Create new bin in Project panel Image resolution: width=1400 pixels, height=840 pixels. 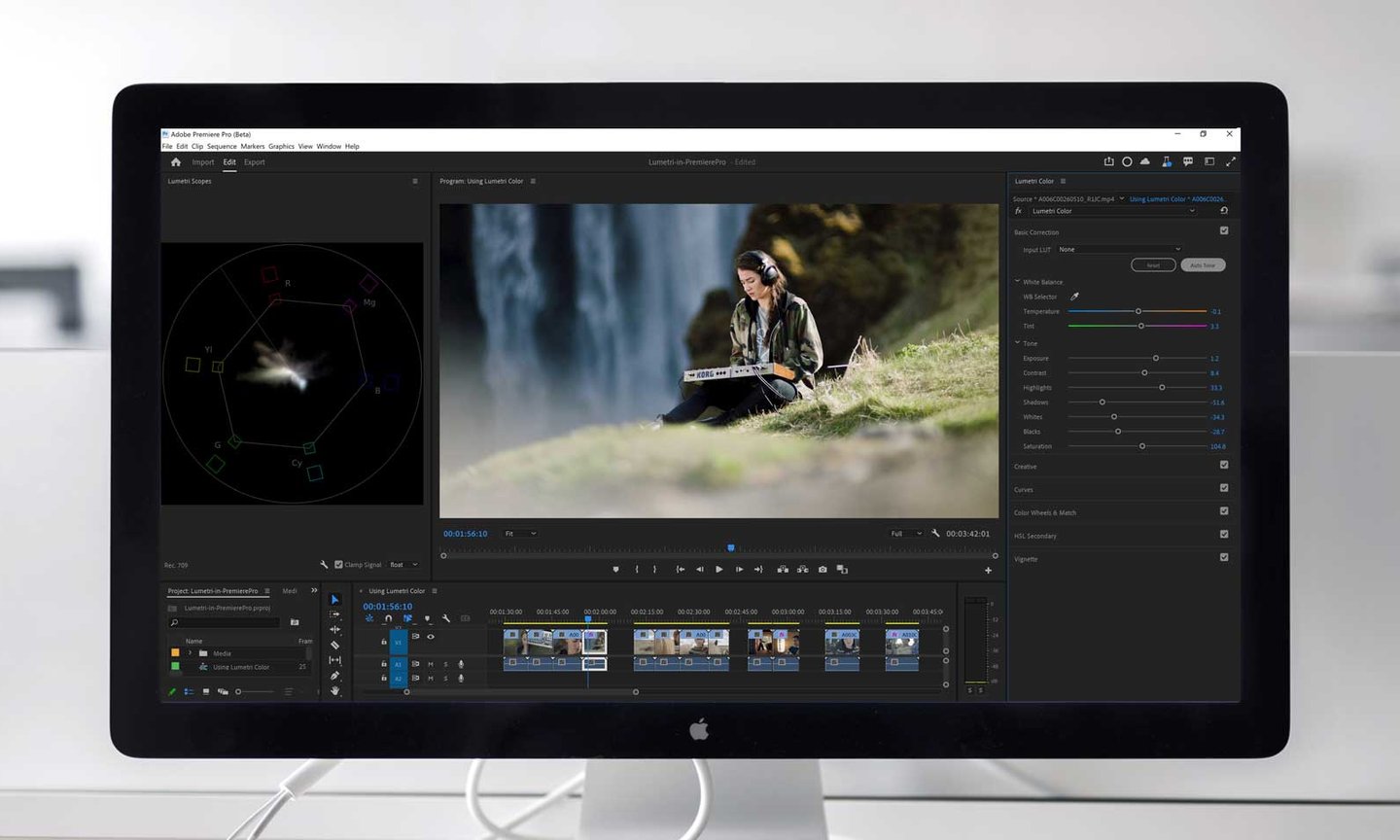coord(295,622)
